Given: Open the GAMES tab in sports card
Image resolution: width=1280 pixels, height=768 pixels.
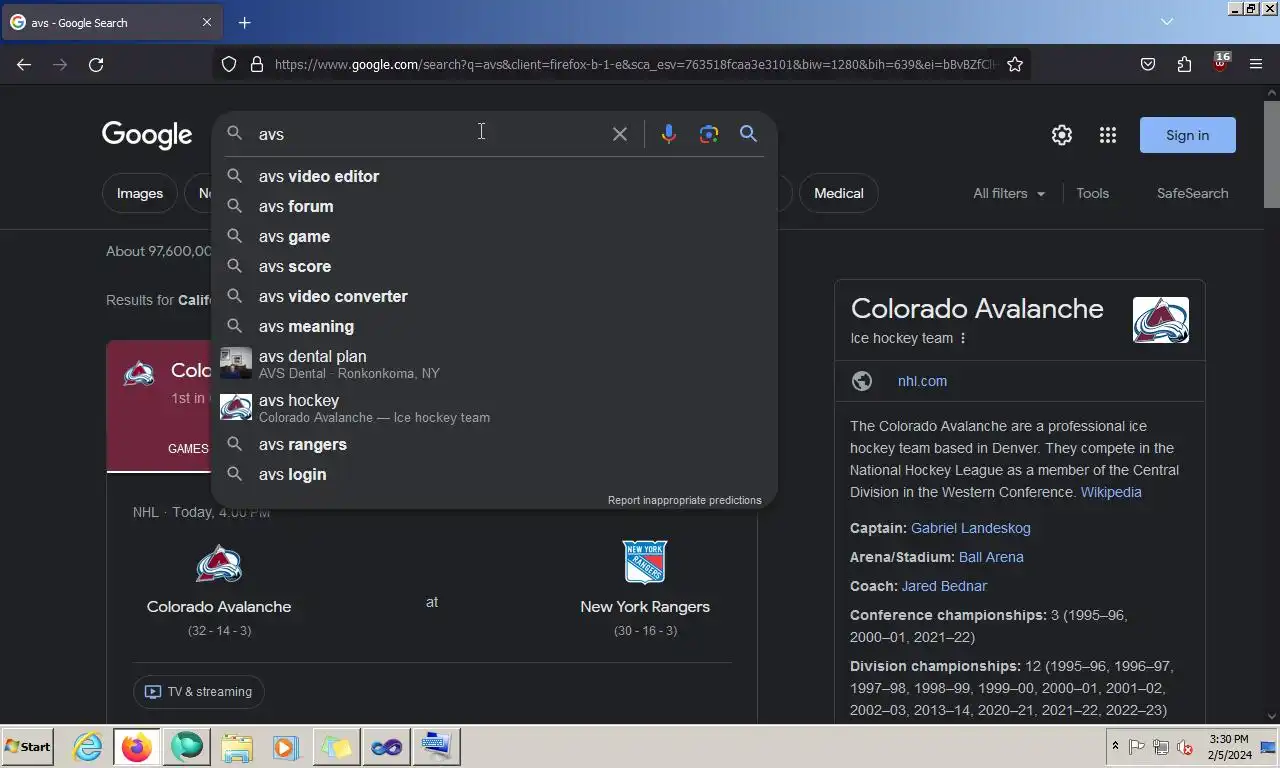Looking at the screenshot, I should [x=188, y=449].
